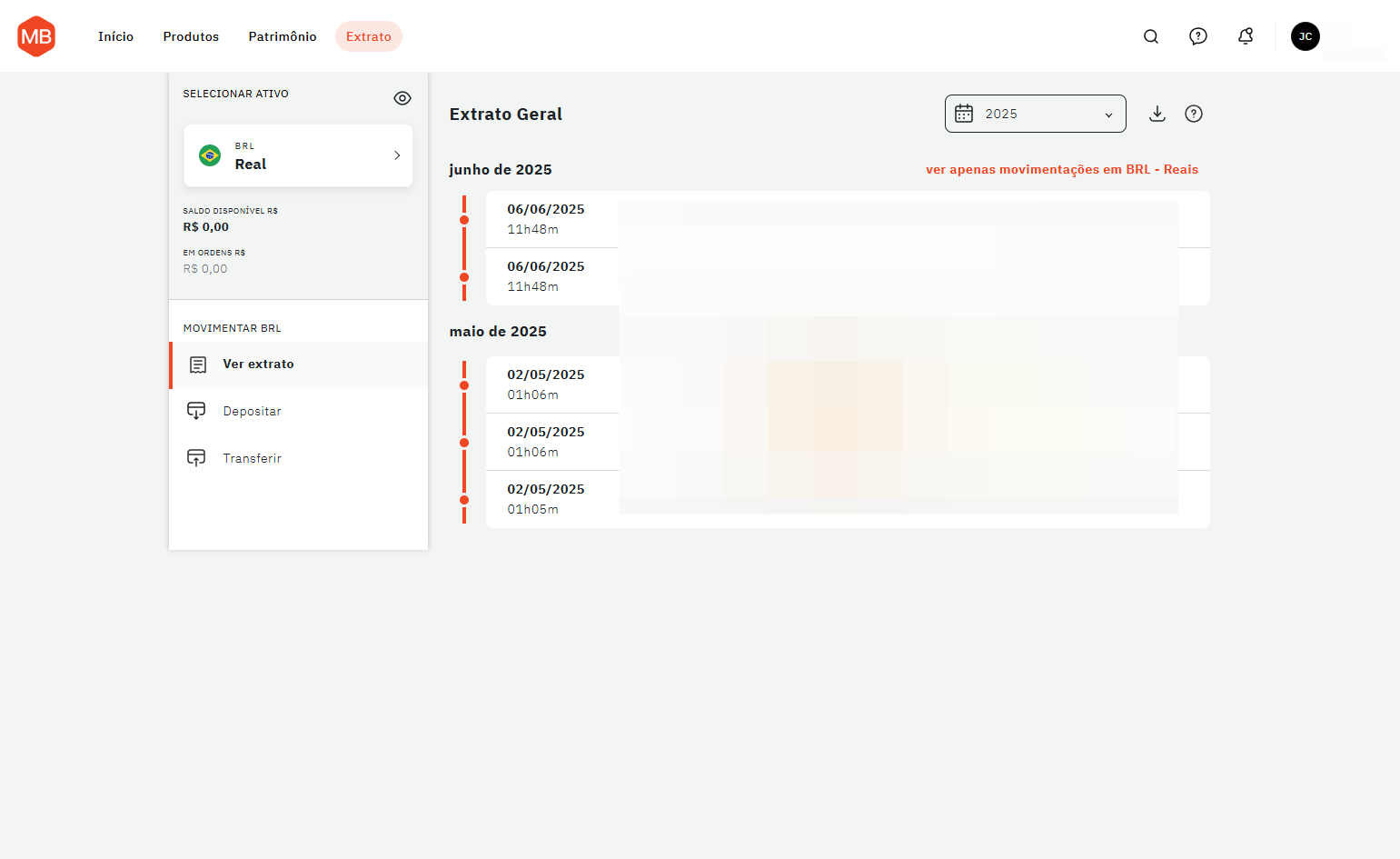Select Ver extrato in the sidebar
Screen dimensions: 1400x859
tap(298, 365)
